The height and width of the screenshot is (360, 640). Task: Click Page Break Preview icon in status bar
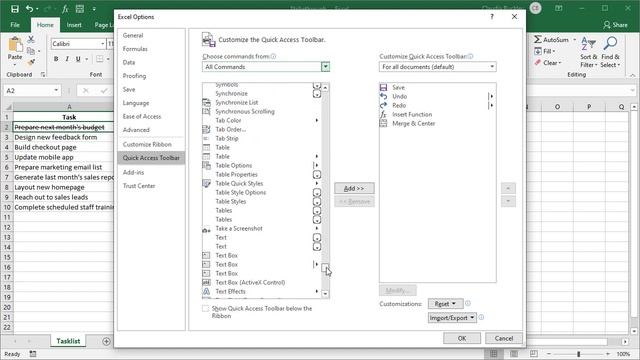(533, 354)
